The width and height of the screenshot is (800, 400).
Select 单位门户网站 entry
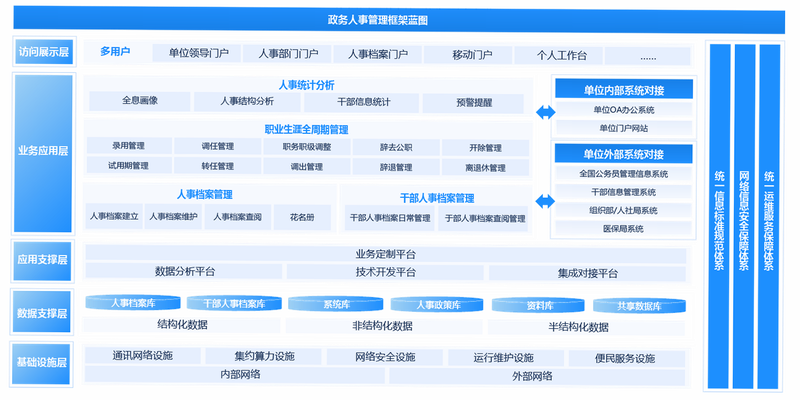[x=624, y=128]
